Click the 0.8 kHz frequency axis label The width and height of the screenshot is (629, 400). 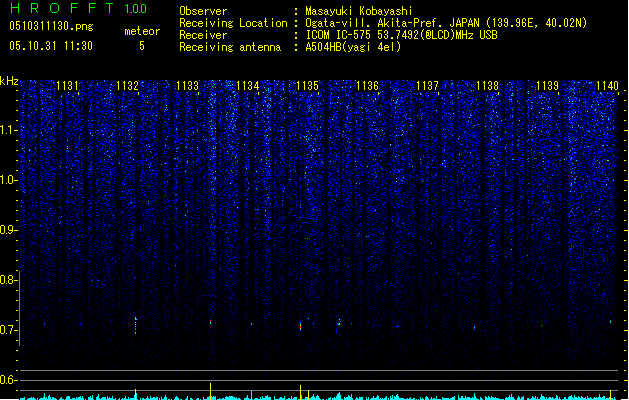coord(9,280)
